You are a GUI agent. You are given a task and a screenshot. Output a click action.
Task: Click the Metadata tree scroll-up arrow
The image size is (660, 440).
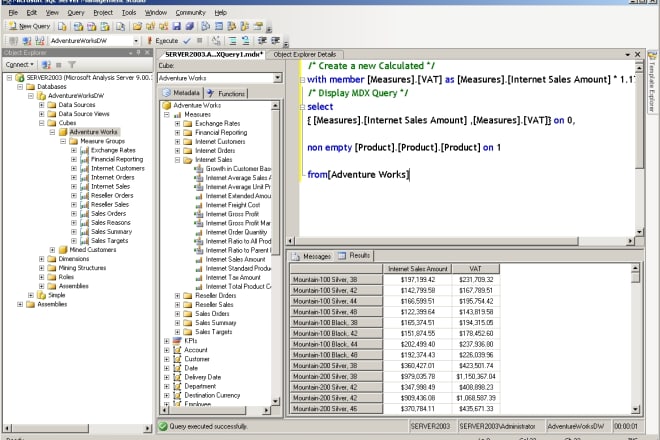click(275, 105)
